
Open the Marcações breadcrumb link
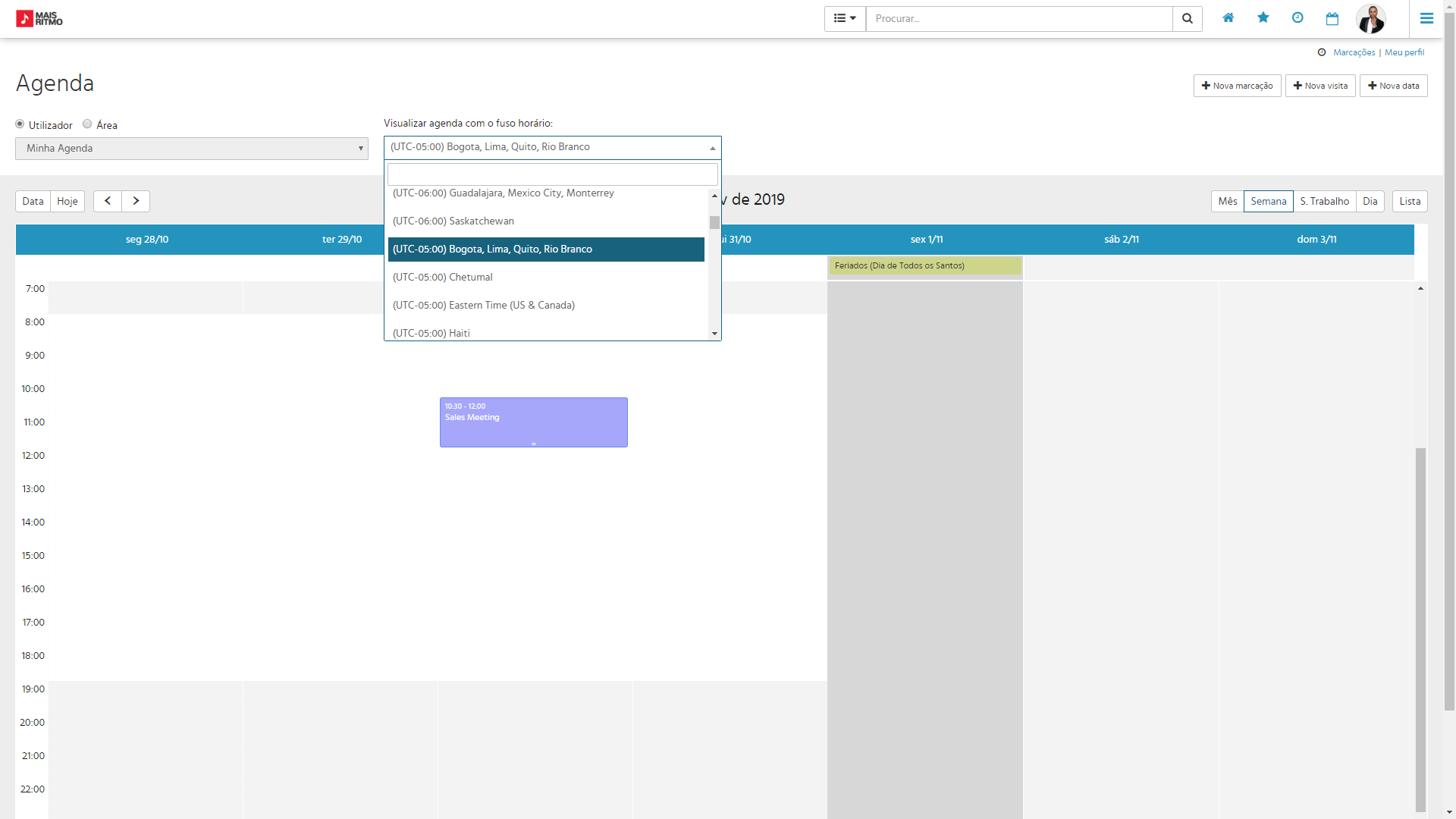point(1354,52)
